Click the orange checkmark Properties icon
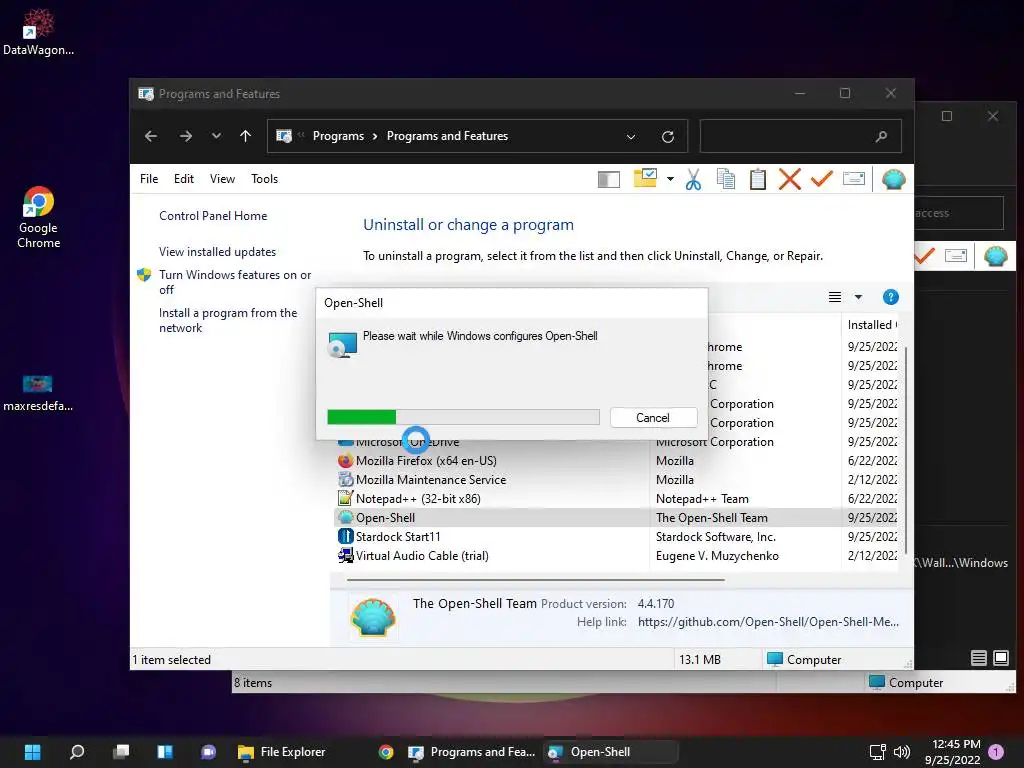The image size is (1024, 768). point(822,178)
